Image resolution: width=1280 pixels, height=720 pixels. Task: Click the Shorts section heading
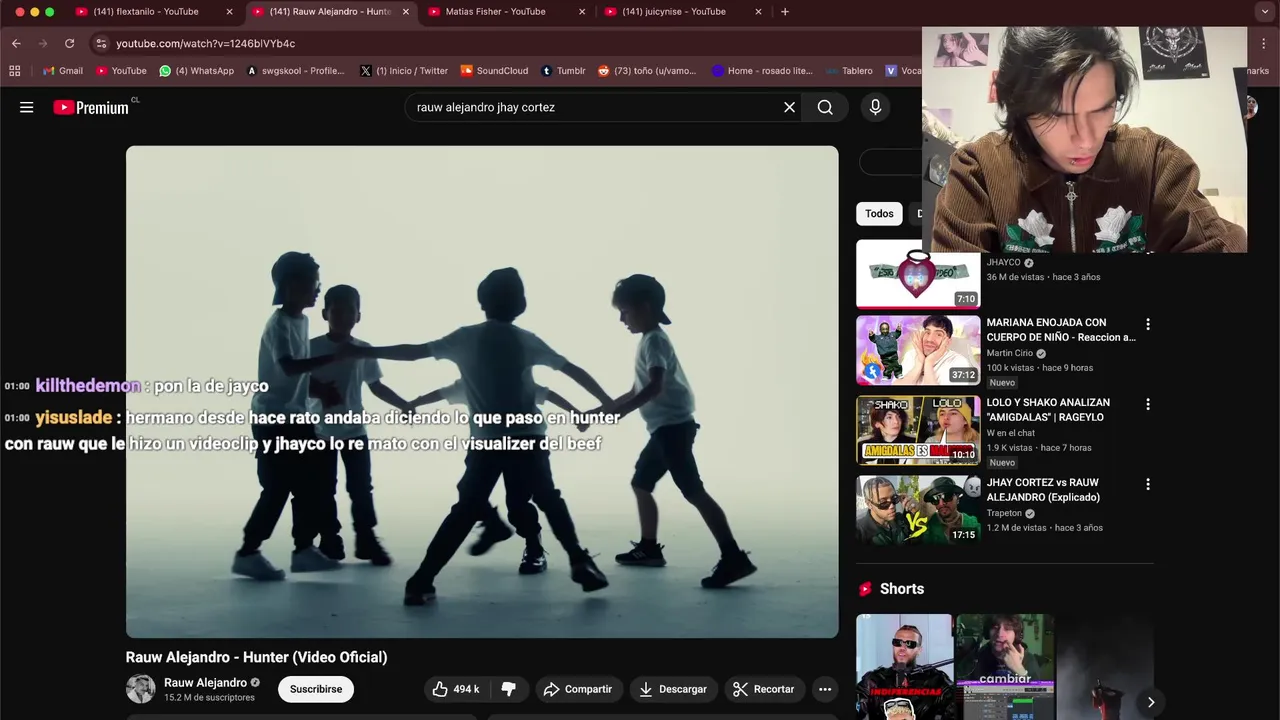point(902,589)
